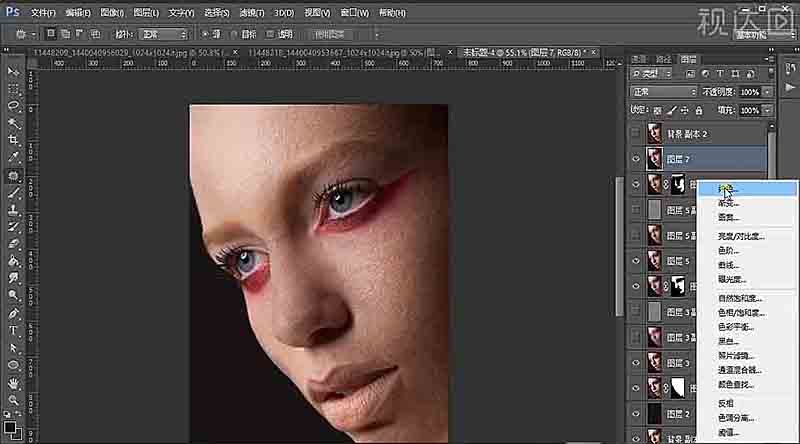Select the Patch healing tool
Screen dimensions: 800x444
(13, 176)
